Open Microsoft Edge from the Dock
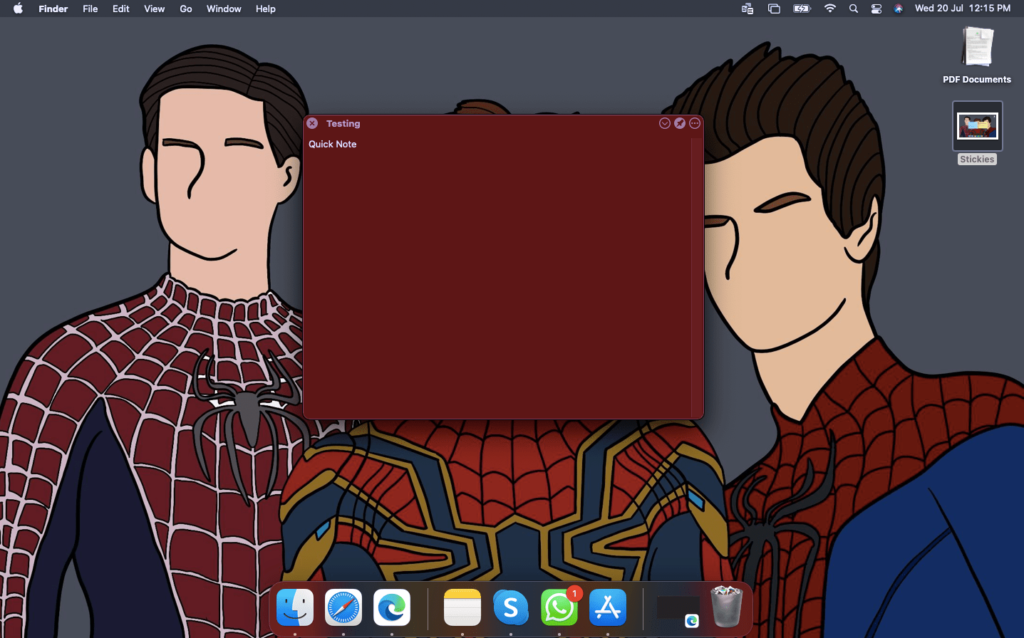 pos(392,607)
